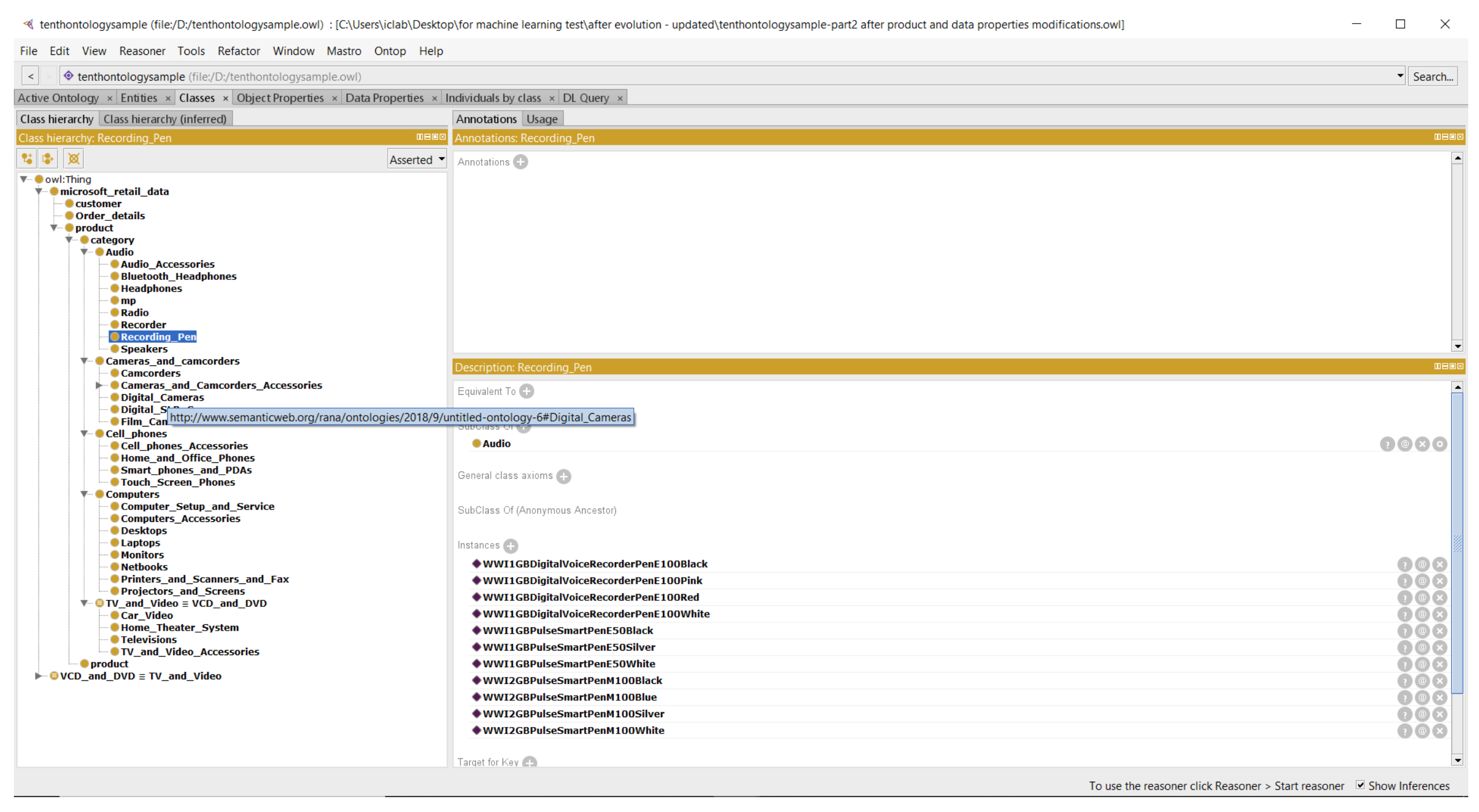Collapse the Cameras_and_camcorders node
This screenshot has height=812, width=1479.
[85, 361]
